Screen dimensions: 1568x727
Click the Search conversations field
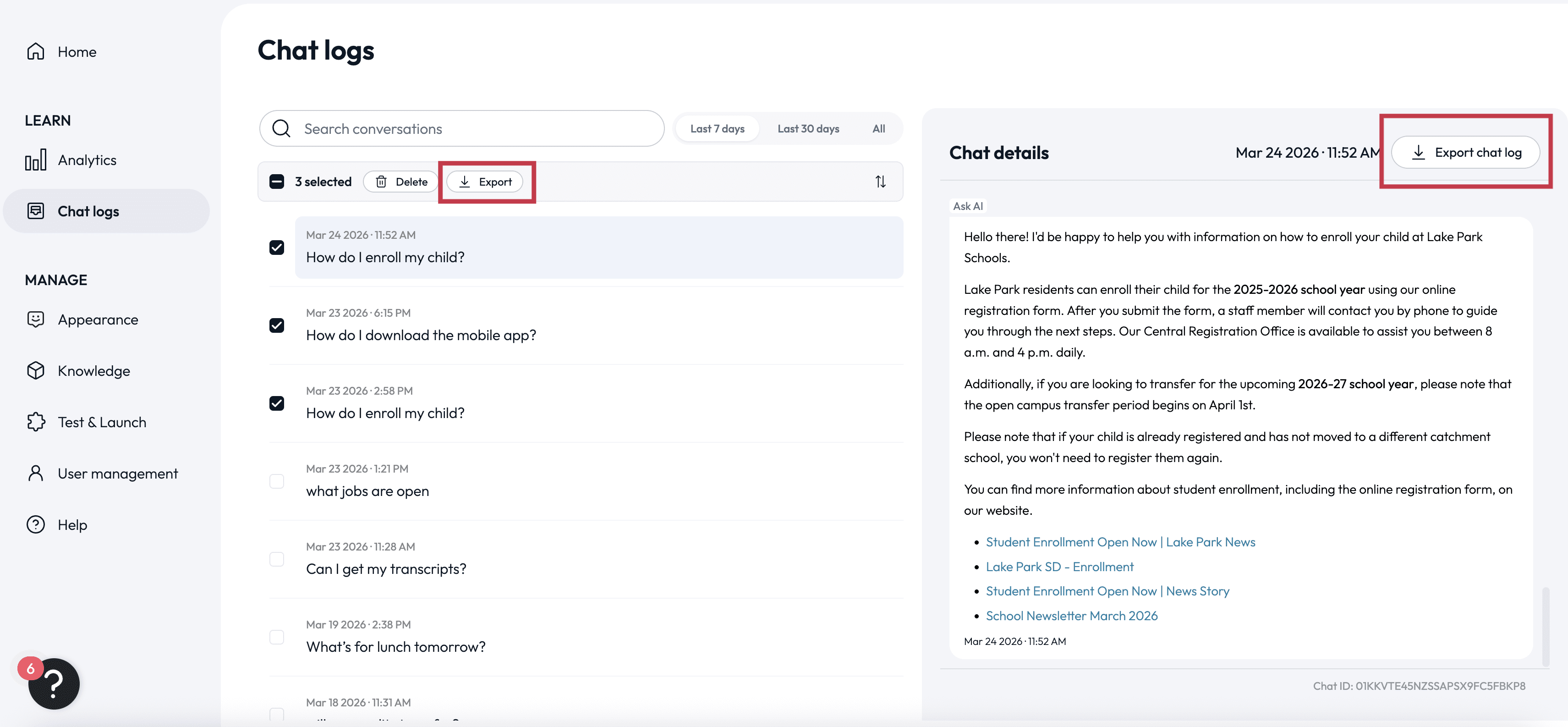point(461,128)
